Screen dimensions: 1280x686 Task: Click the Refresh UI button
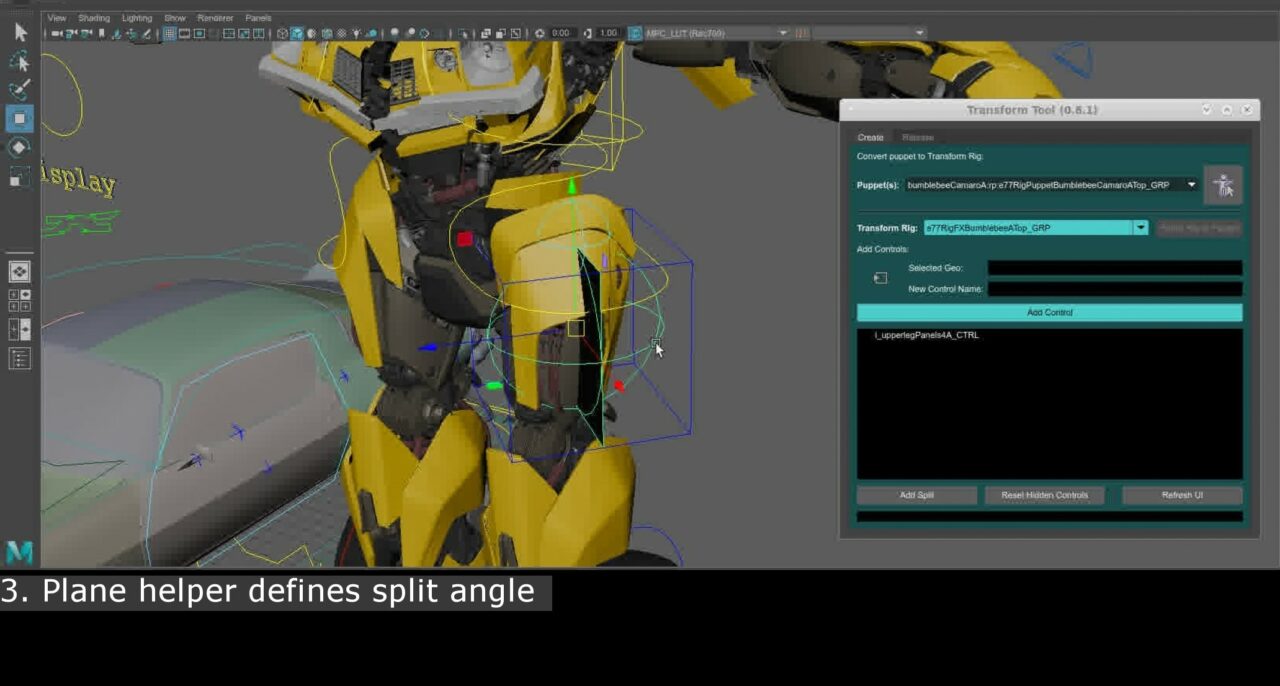[1182, 495]
